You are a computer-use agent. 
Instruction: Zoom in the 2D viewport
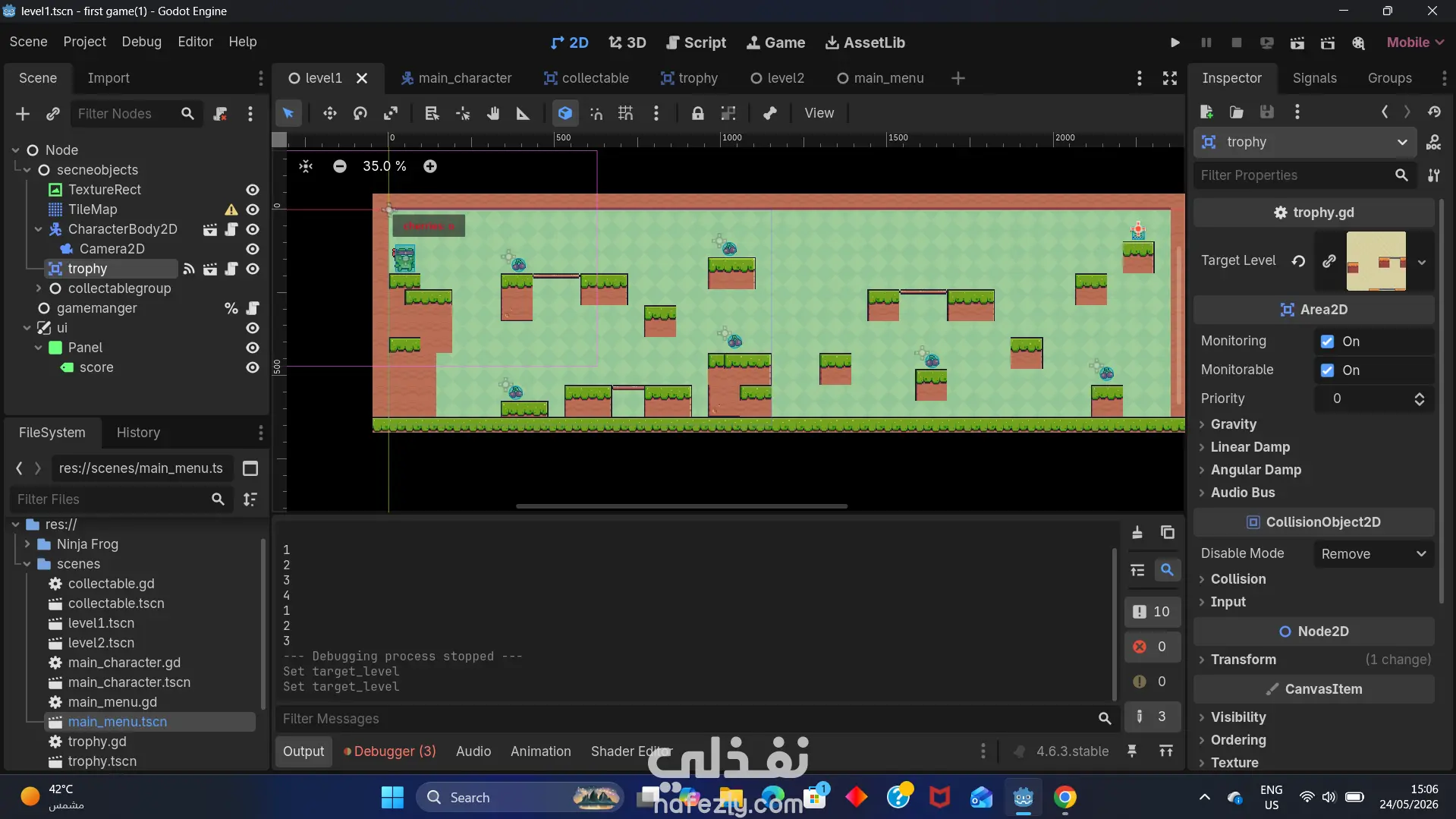click(x=430, y=166)
